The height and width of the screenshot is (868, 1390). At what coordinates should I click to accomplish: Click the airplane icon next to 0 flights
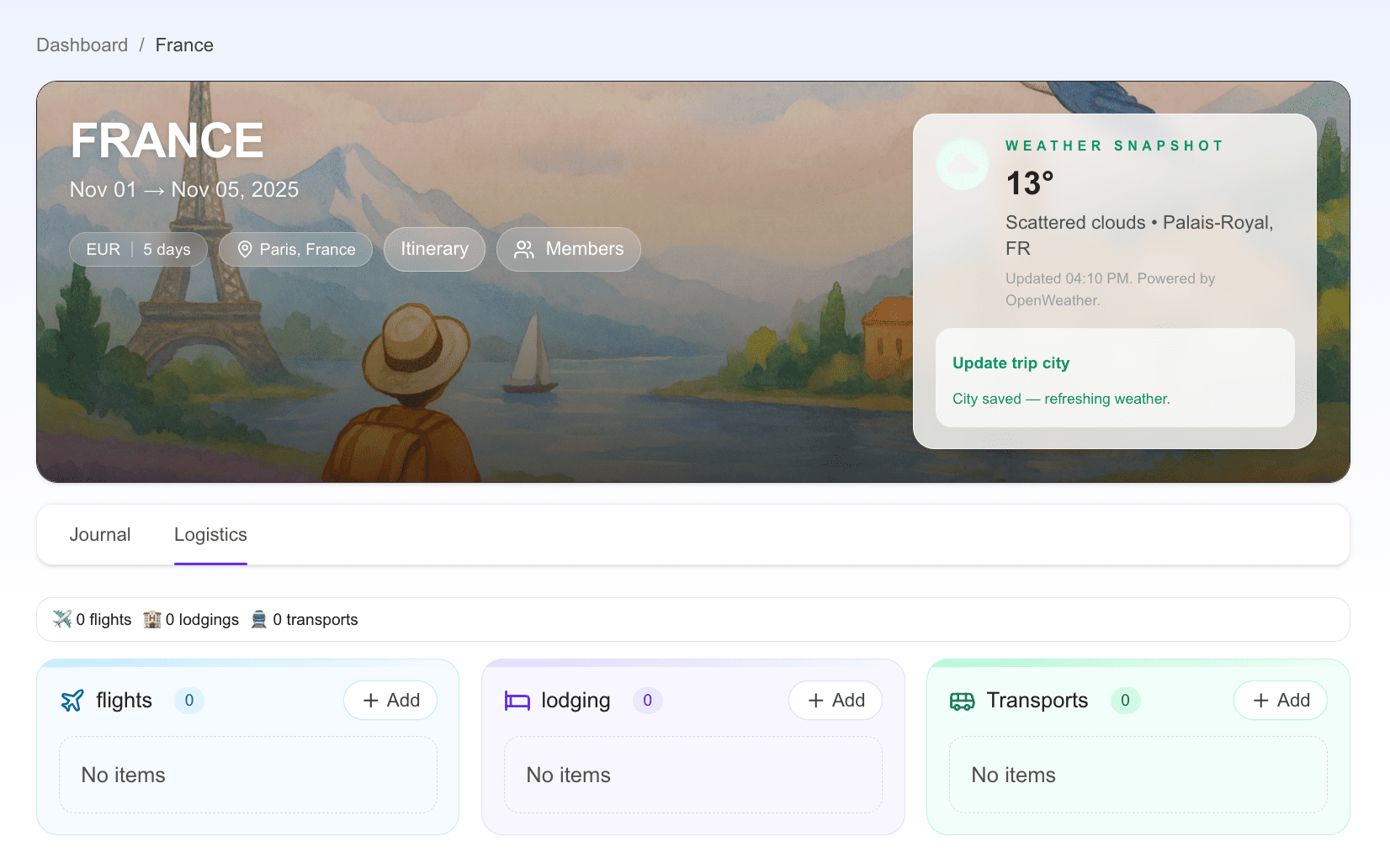click(x=62, y=619)
